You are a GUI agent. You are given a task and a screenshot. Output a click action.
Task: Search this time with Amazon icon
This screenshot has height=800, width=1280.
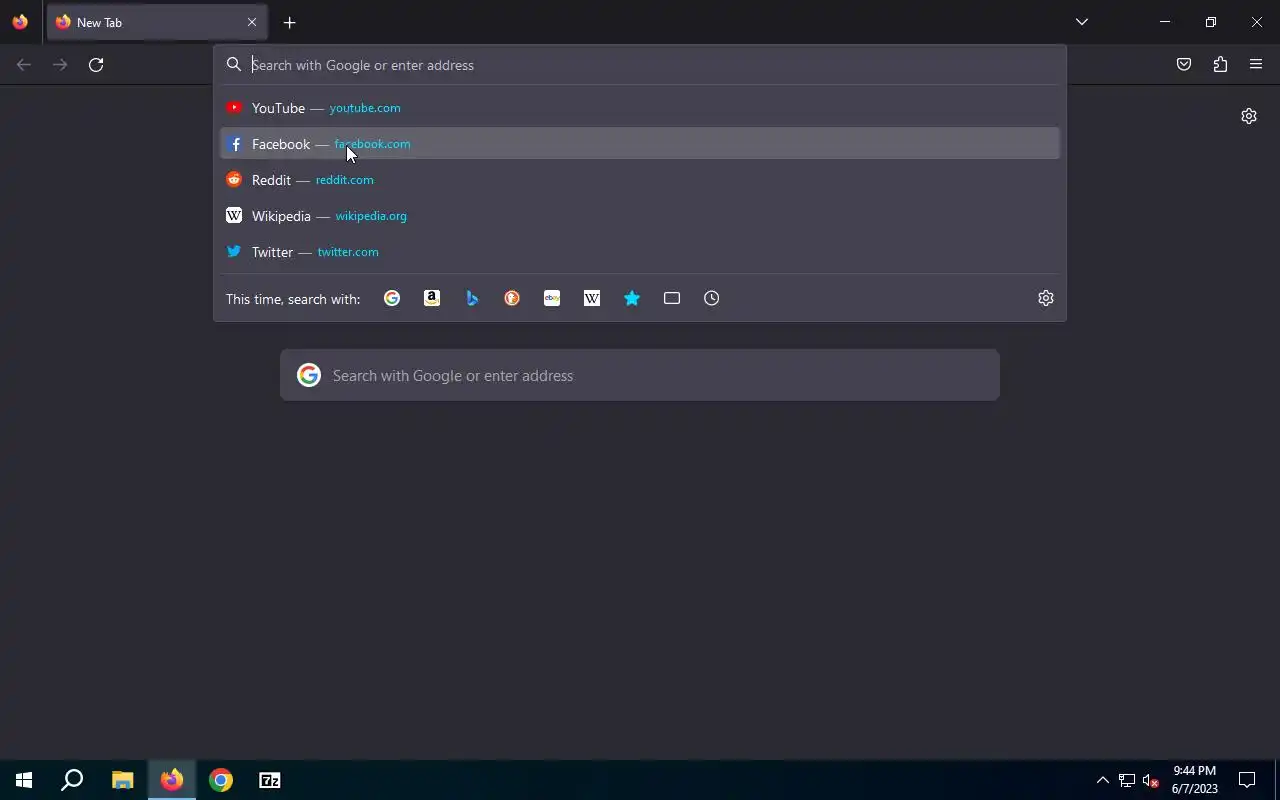click(x=432, y=298)
